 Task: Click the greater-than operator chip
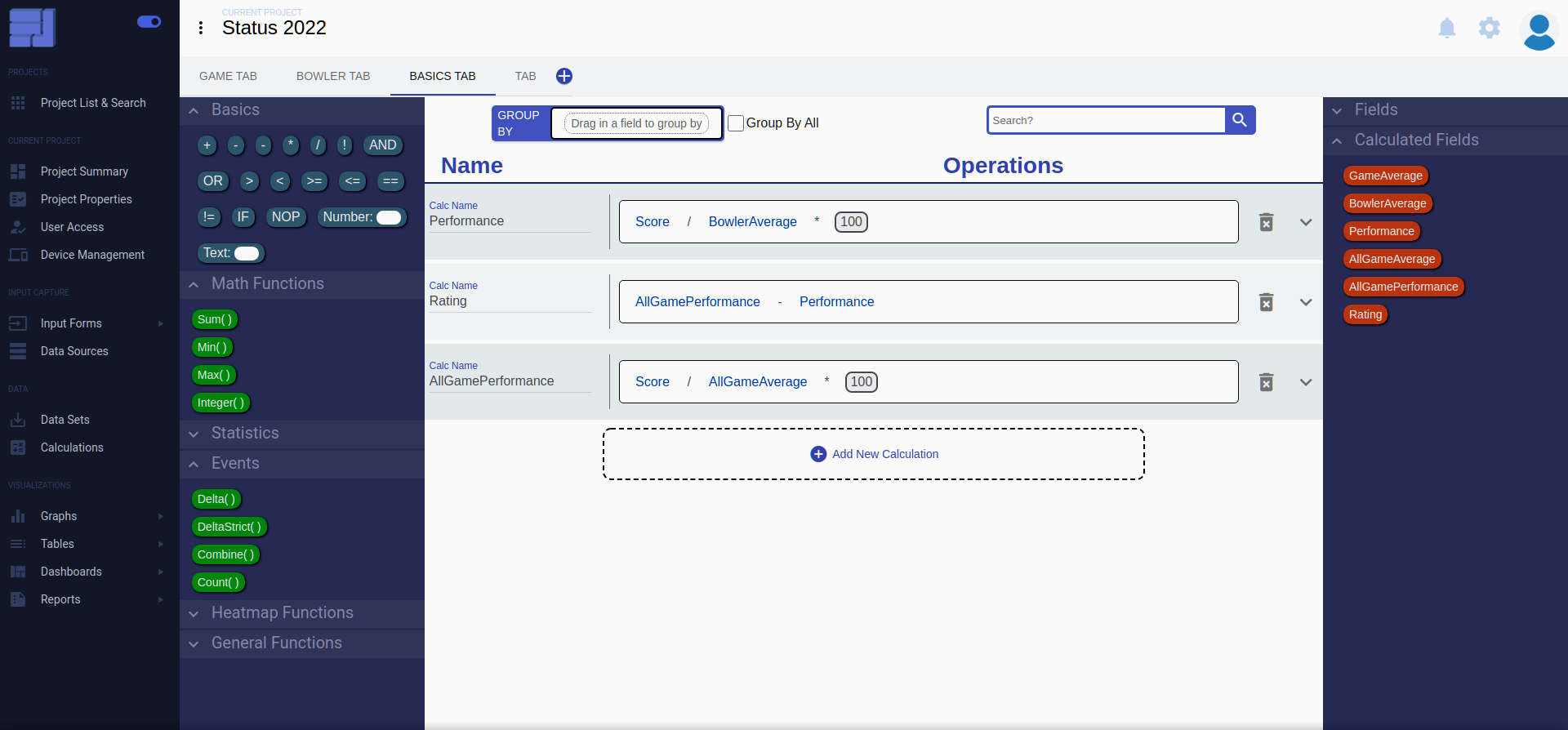coord(250,181)
